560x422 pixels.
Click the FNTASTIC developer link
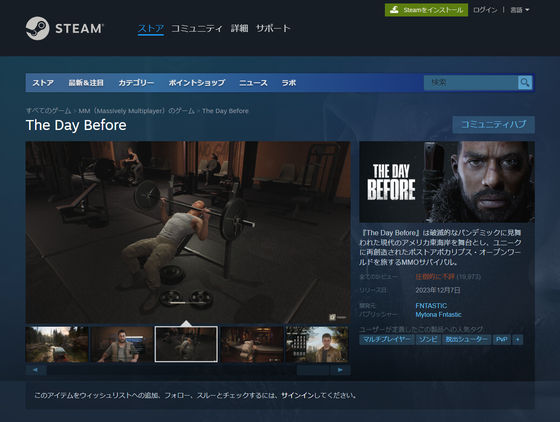pyautogui.click(x=431, y=306)
